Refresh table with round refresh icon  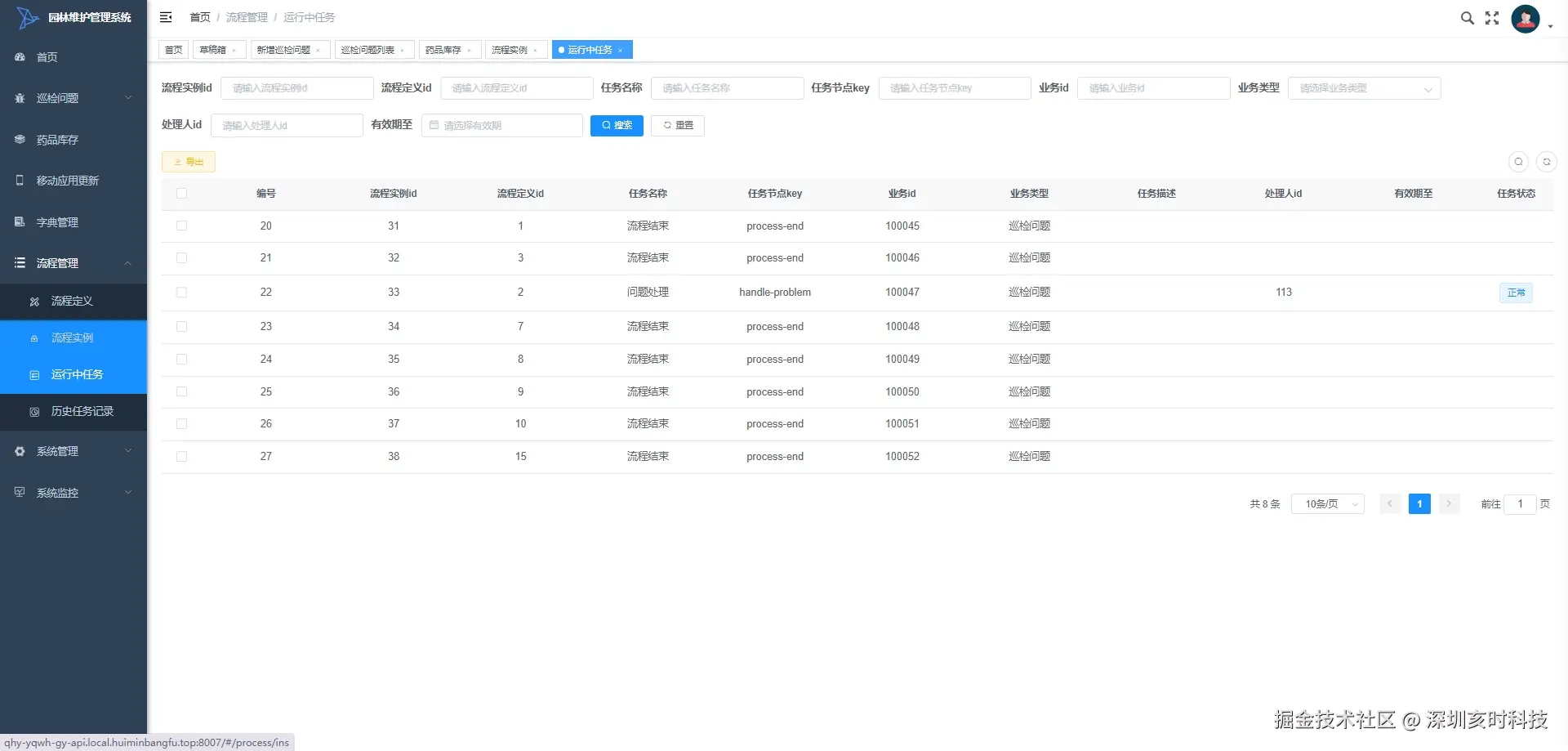[1546, 162]
